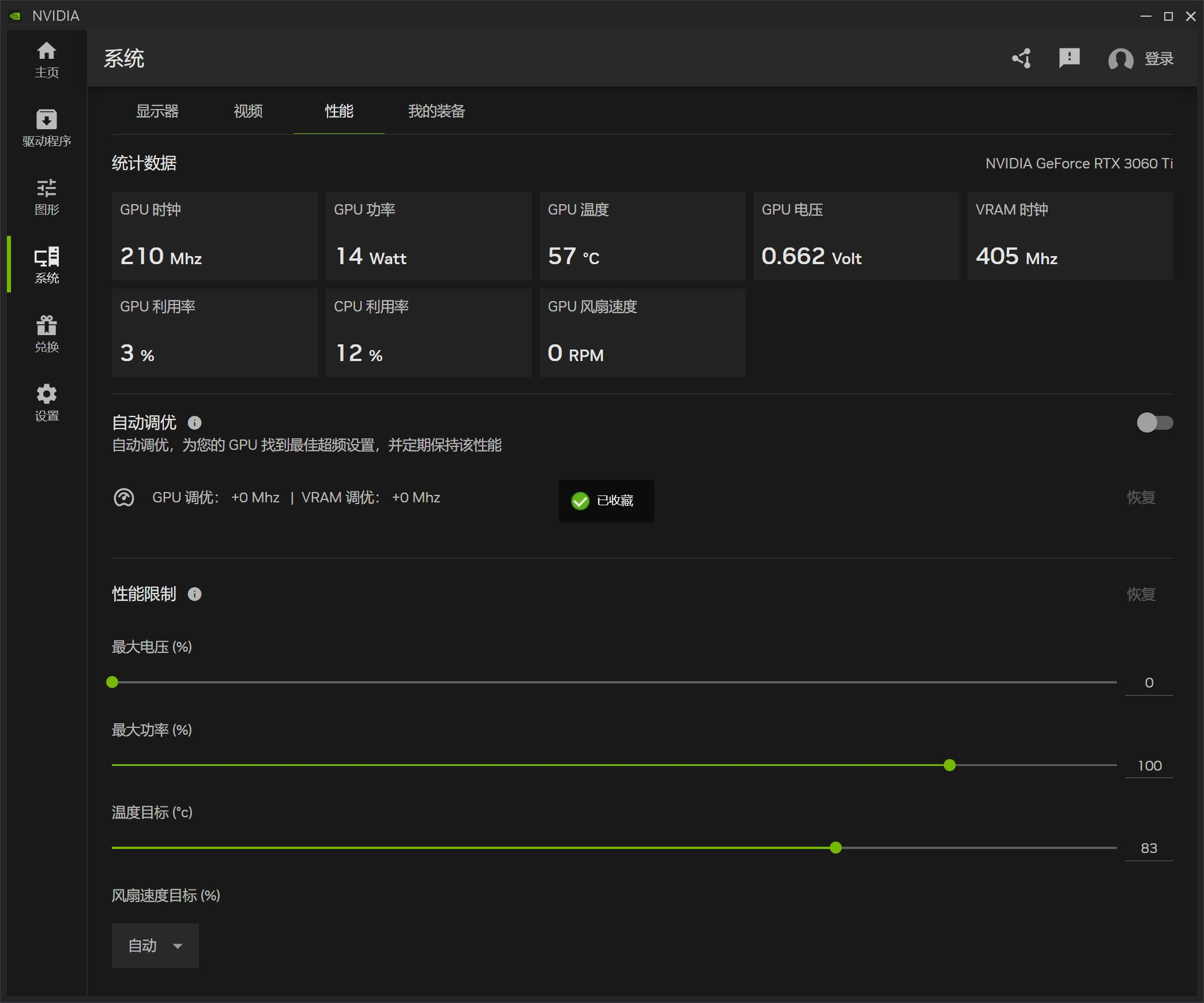This screenshot has width=1204, height=1003.
Task: Click the 自动调优 info tooltip icon
Action: click(195, 423)
